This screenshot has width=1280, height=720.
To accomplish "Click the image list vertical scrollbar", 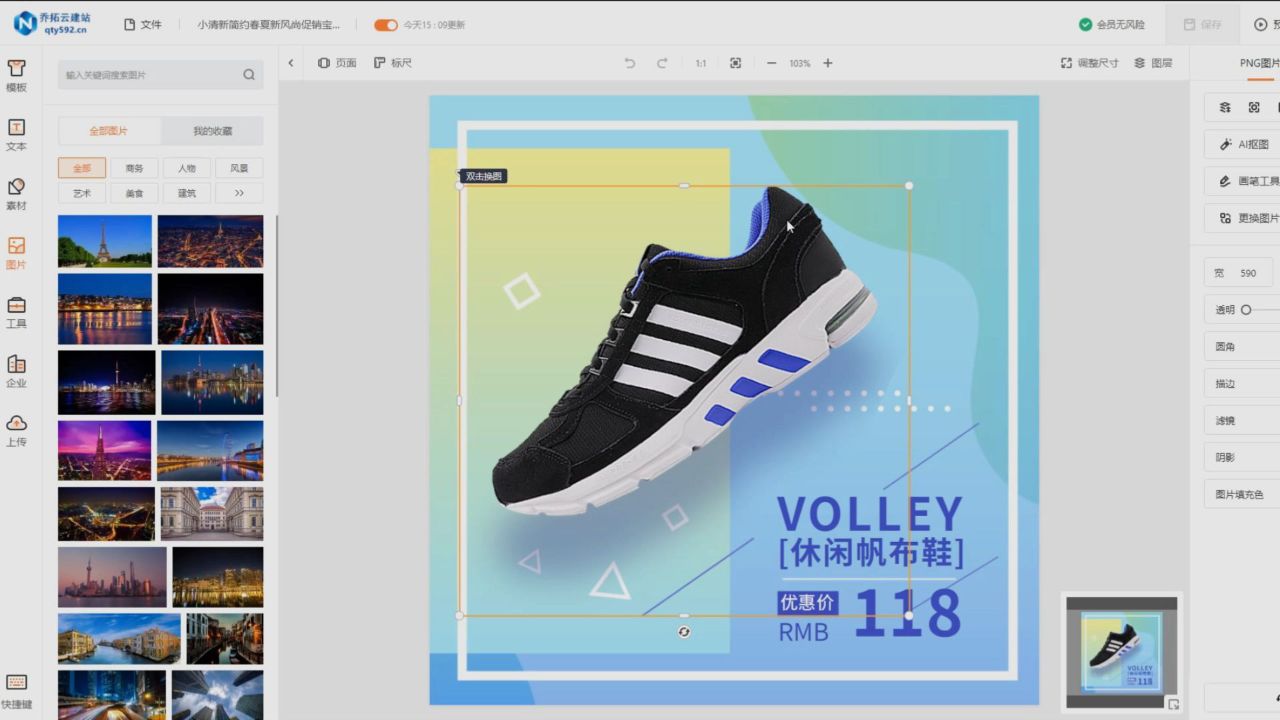I will 277,305.
